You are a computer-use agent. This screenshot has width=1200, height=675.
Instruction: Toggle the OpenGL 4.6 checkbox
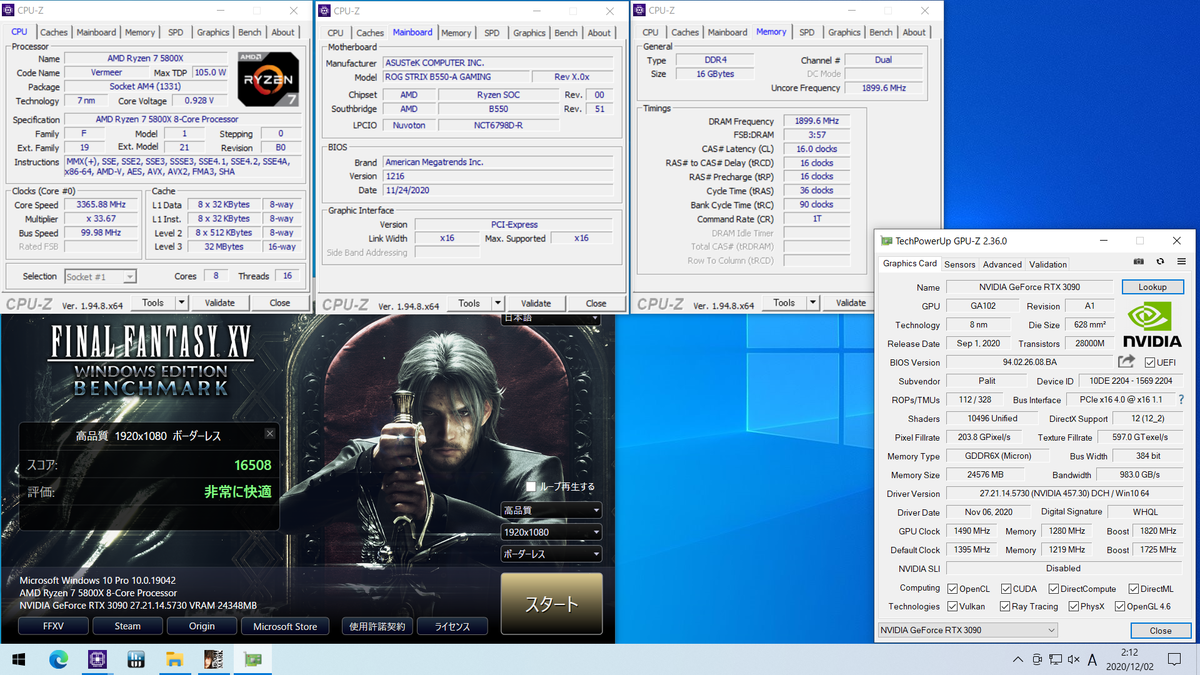click(x=1120, y=606)
